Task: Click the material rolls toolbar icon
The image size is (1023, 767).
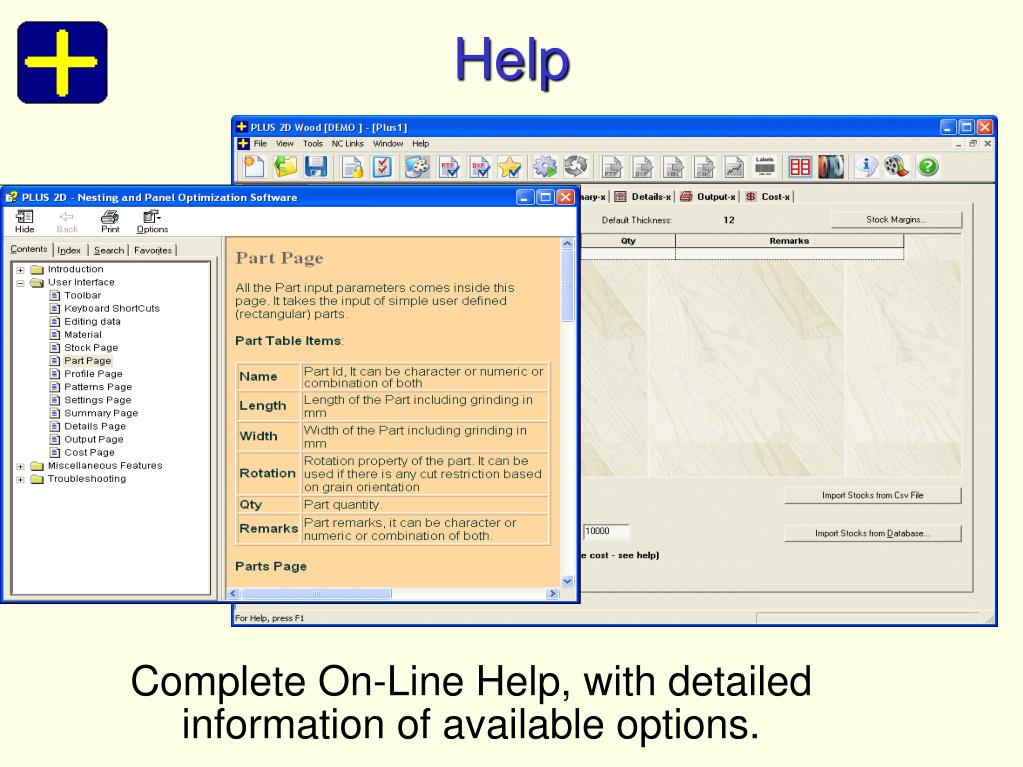Action: [x=831, y=167]
